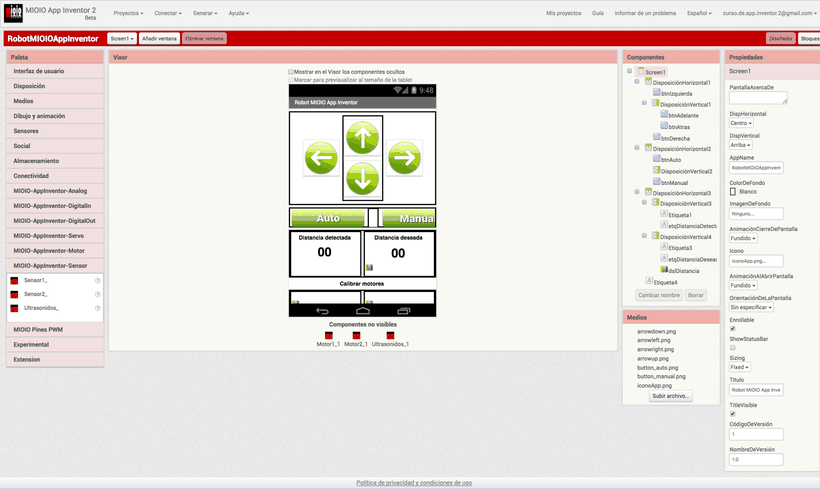
Task: Collapse DisposiciónHorizontal1 tree node
Action: [637, 82]
